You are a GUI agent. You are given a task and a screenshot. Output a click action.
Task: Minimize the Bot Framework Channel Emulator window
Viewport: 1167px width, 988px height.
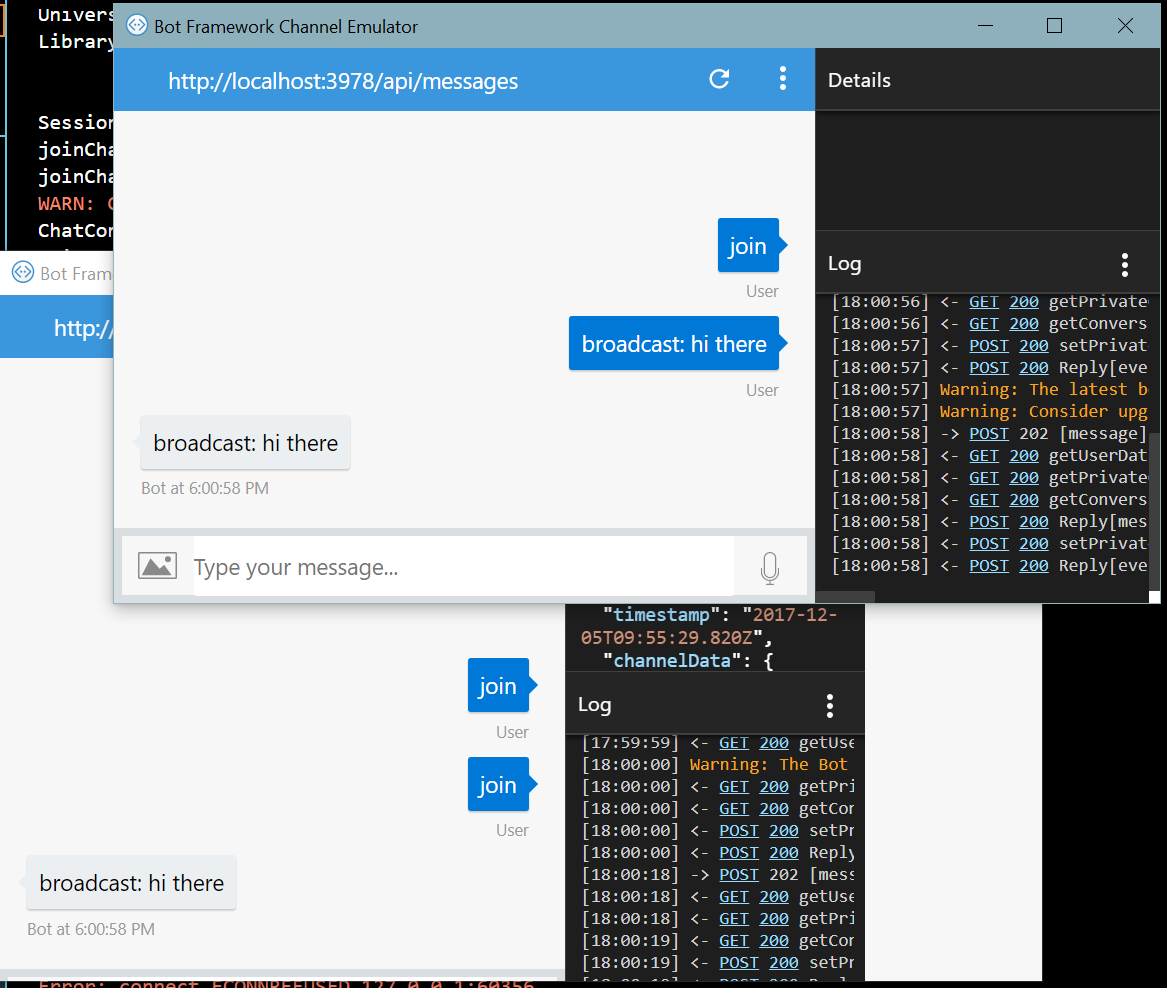point(985,26)
